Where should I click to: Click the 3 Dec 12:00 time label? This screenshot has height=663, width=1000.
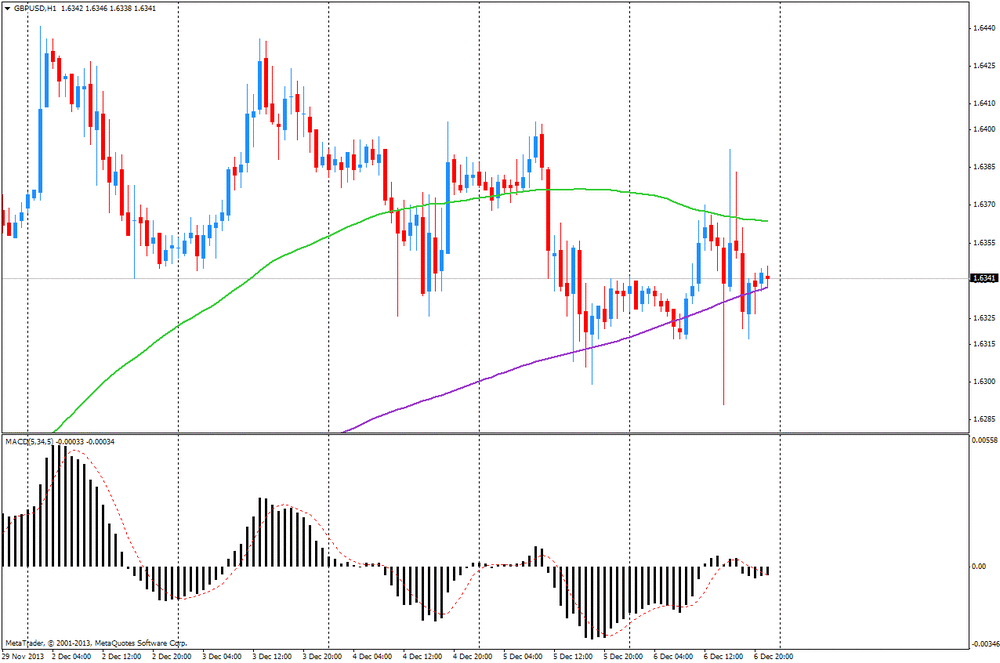(271, 656)
